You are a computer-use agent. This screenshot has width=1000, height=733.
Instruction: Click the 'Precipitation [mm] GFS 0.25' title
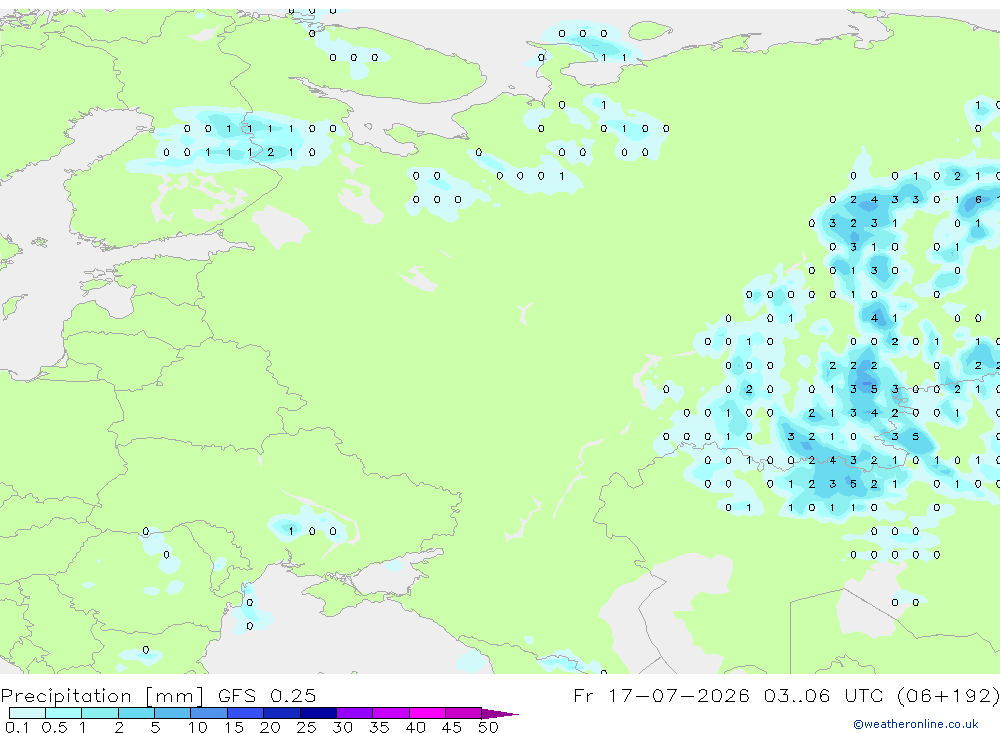[158, 695]
